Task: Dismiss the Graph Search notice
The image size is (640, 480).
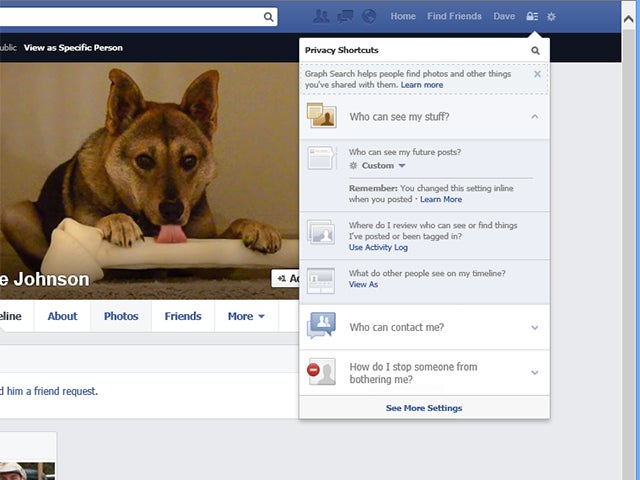Action: pos(537,74)
